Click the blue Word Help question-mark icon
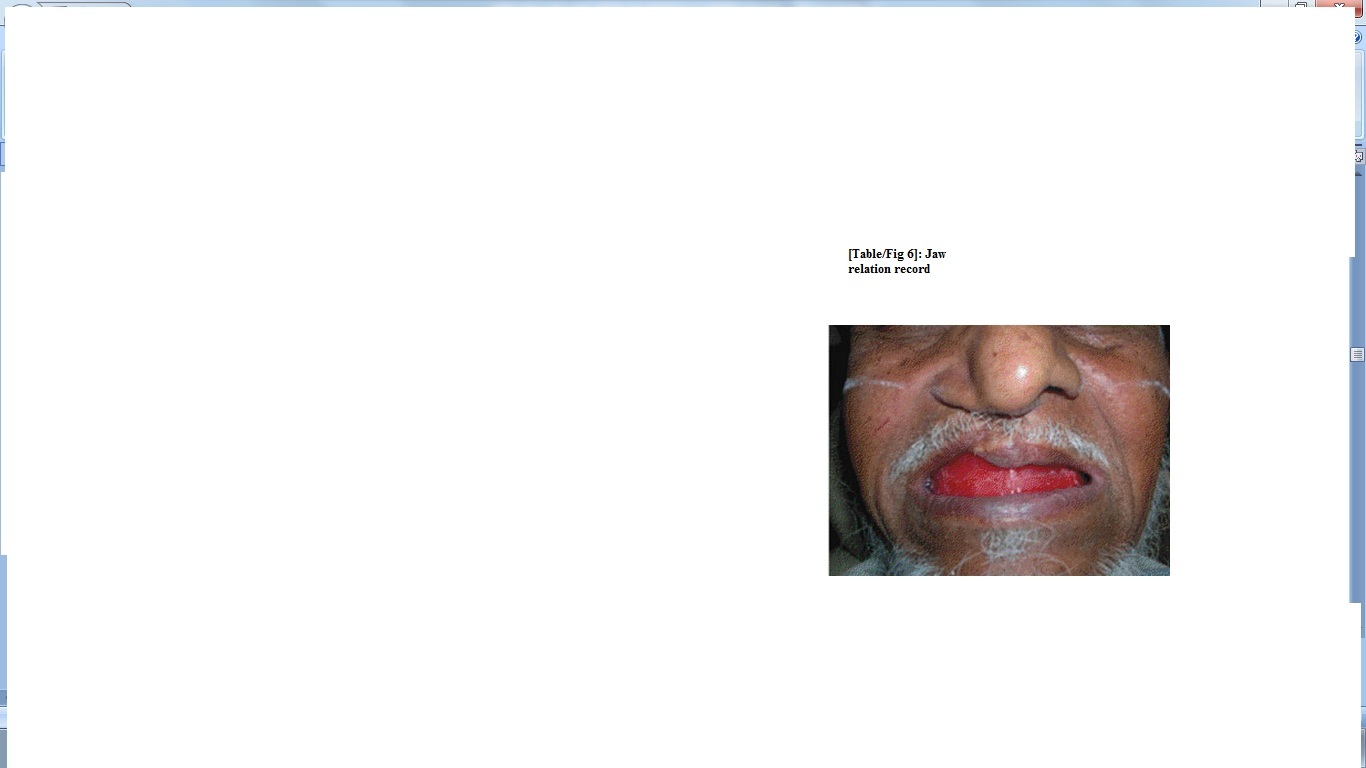 click(1358, 38)
